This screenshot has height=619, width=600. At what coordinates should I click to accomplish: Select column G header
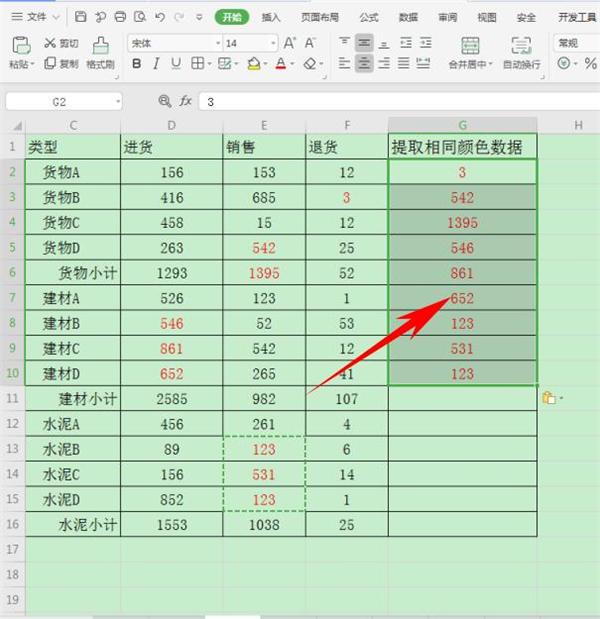click(462, 125)
